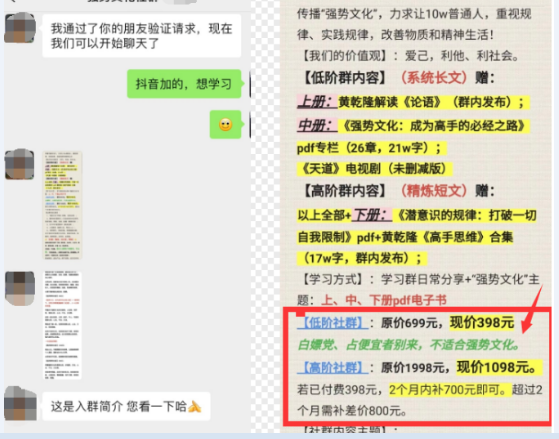
Task: Click the pink highlighted 下册: label
Action: click(x=372, y=215)
